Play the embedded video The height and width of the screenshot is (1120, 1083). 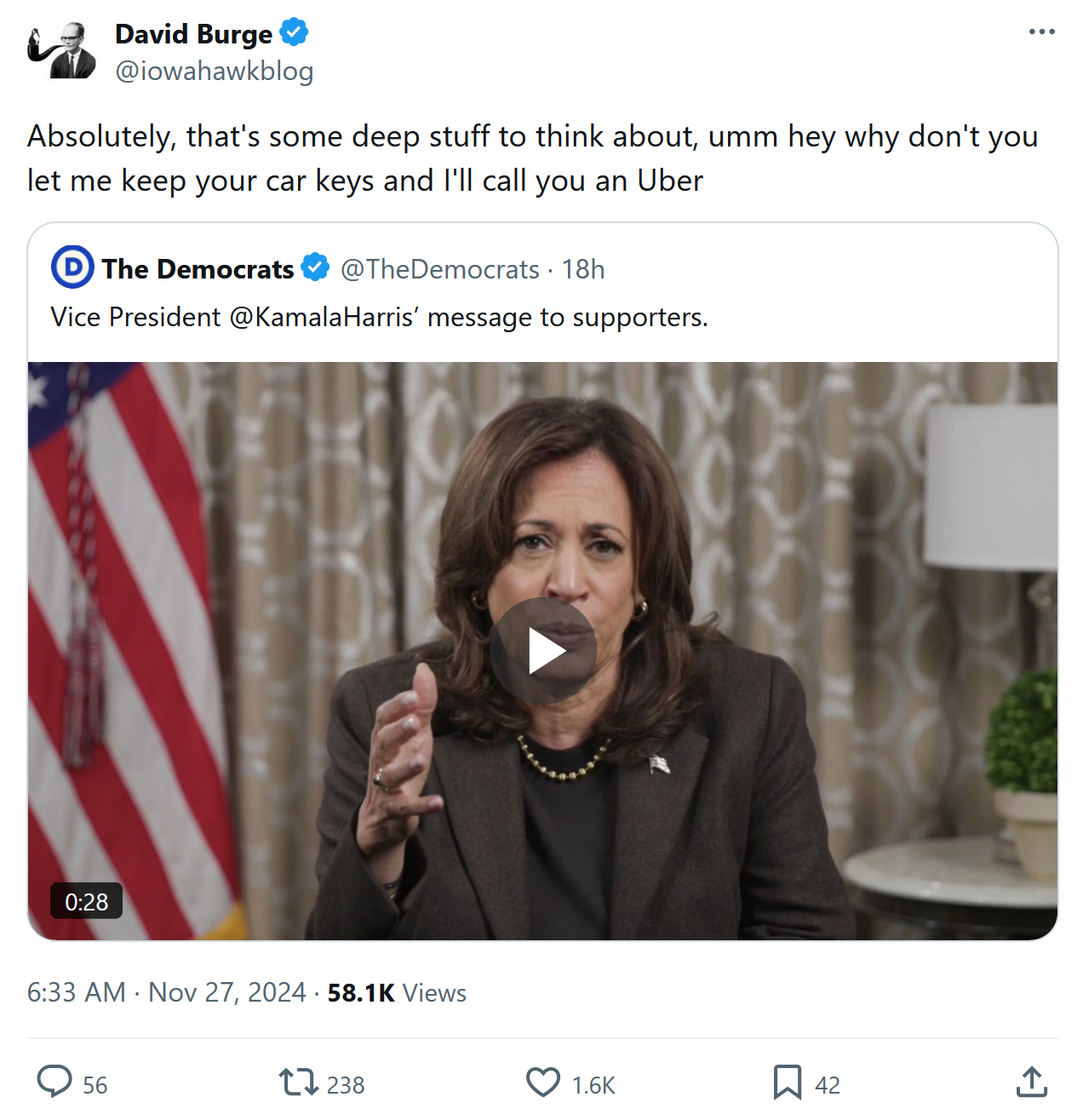click(x=543, y=651)
